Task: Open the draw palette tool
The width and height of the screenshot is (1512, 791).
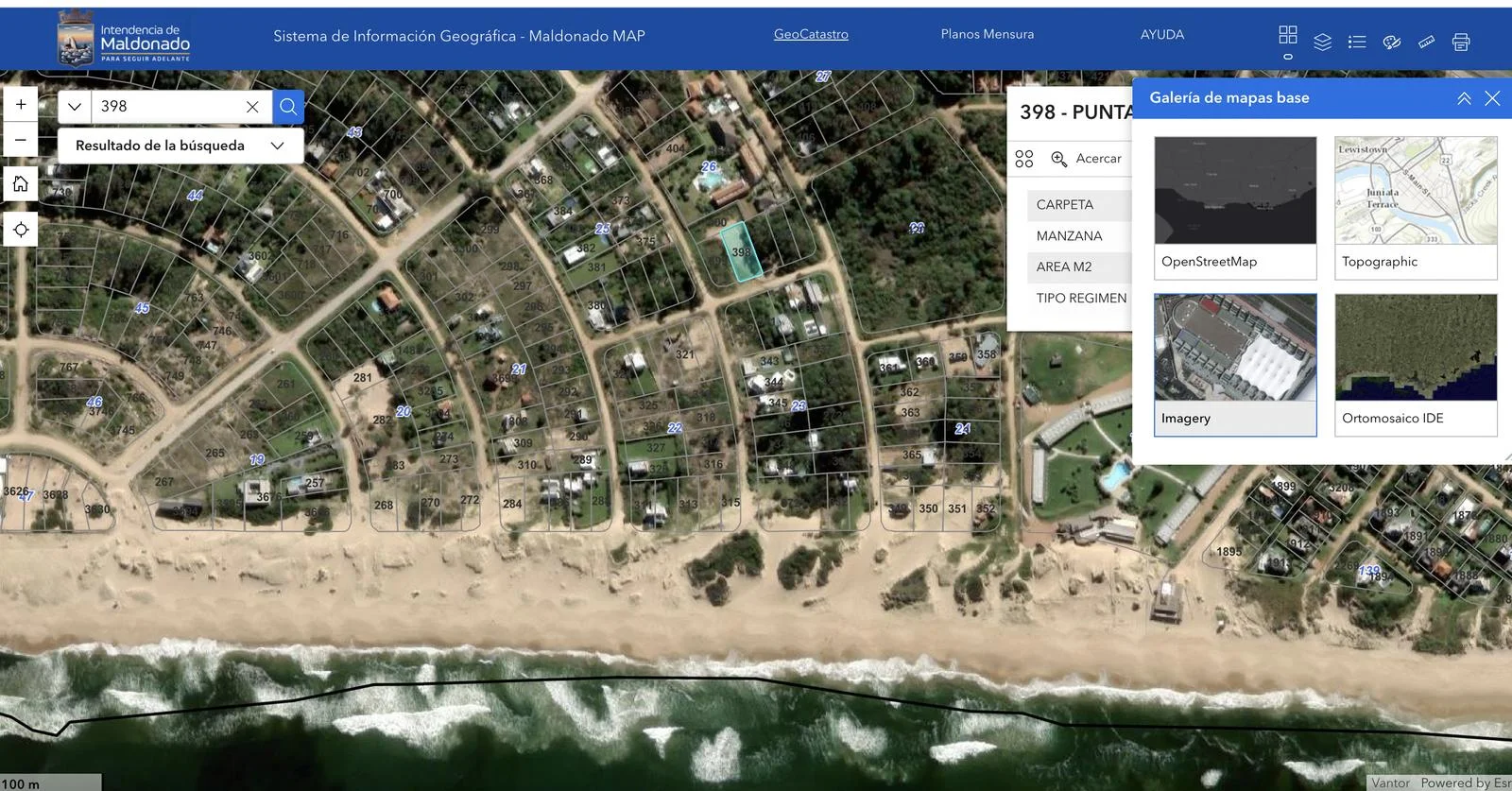Action: (1391, 42)
